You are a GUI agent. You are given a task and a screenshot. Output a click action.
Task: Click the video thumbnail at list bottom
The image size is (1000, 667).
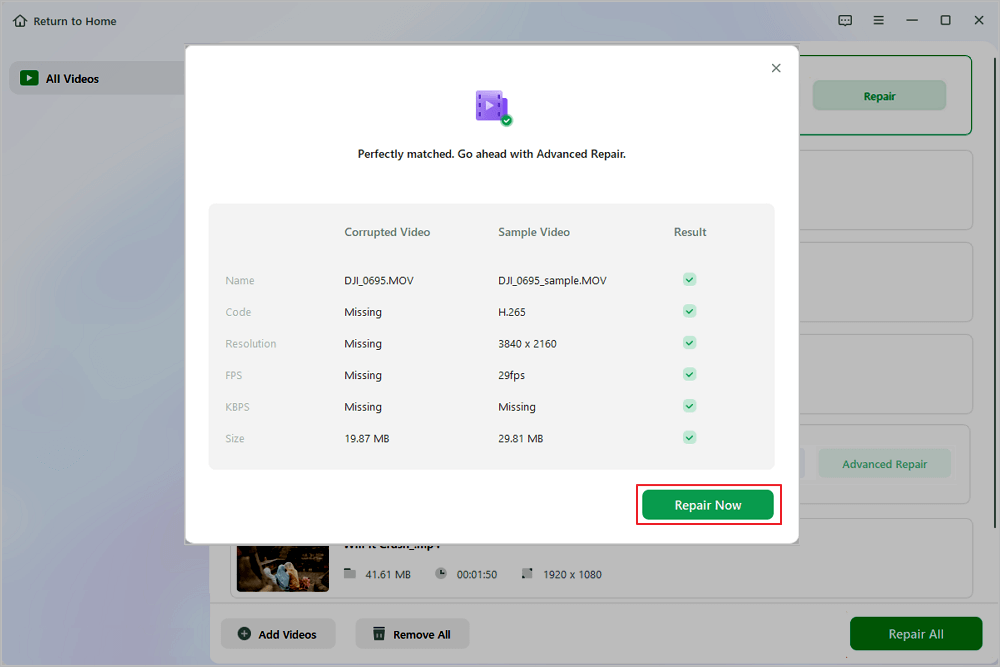point(283,568)
